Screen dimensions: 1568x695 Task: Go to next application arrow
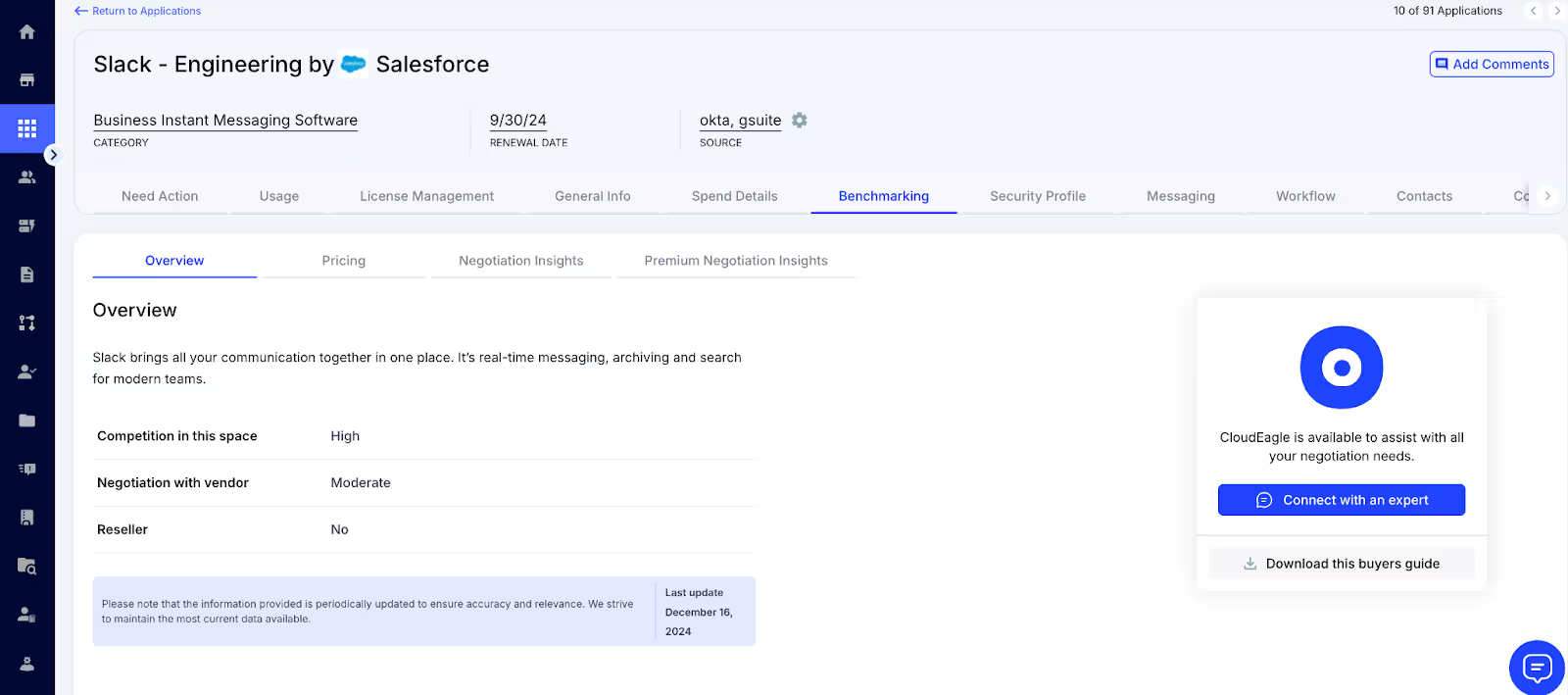1556,11
